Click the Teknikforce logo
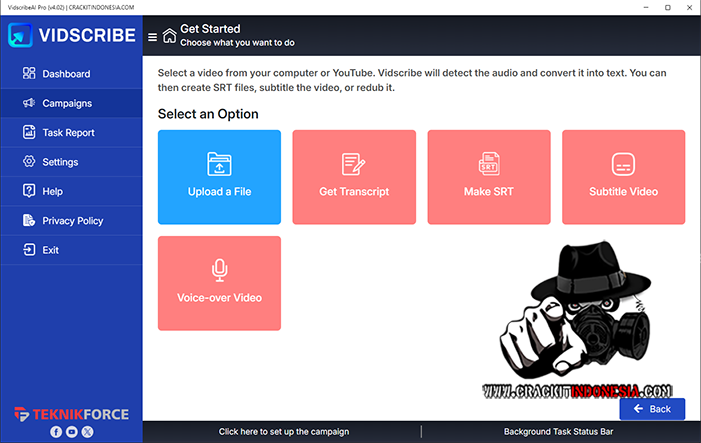 pos(72,414)
